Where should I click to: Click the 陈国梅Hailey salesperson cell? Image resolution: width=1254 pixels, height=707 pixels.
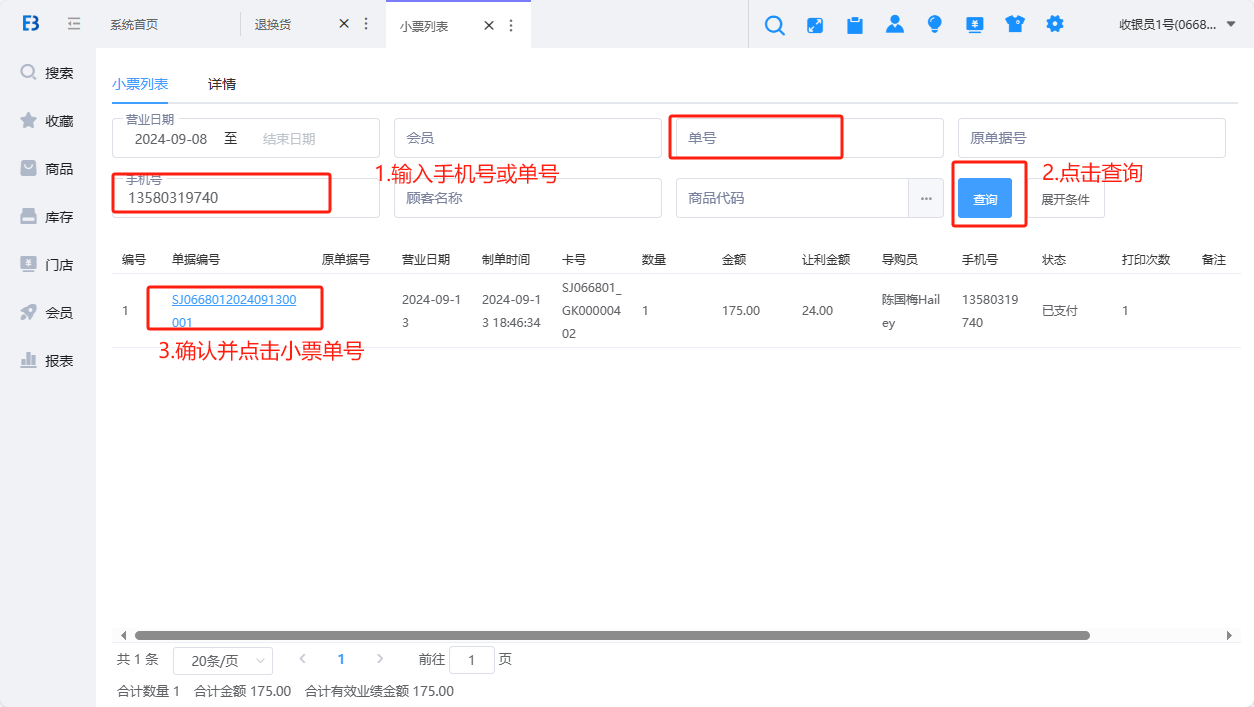point(911,311)
